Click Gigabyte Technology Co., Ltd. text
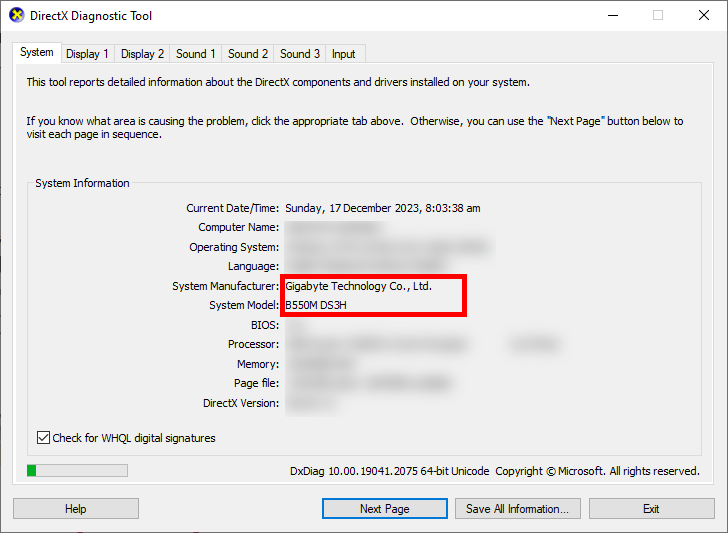The image size is (728, 533). pyautogui.click(x=358, y=286)
